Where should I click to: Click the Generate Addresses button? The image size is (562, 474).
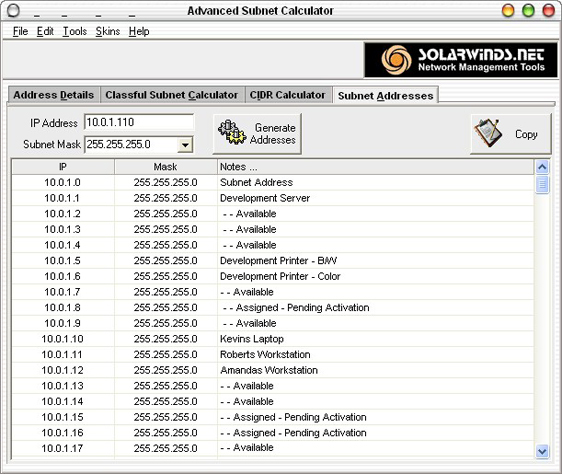click(257, 134)
